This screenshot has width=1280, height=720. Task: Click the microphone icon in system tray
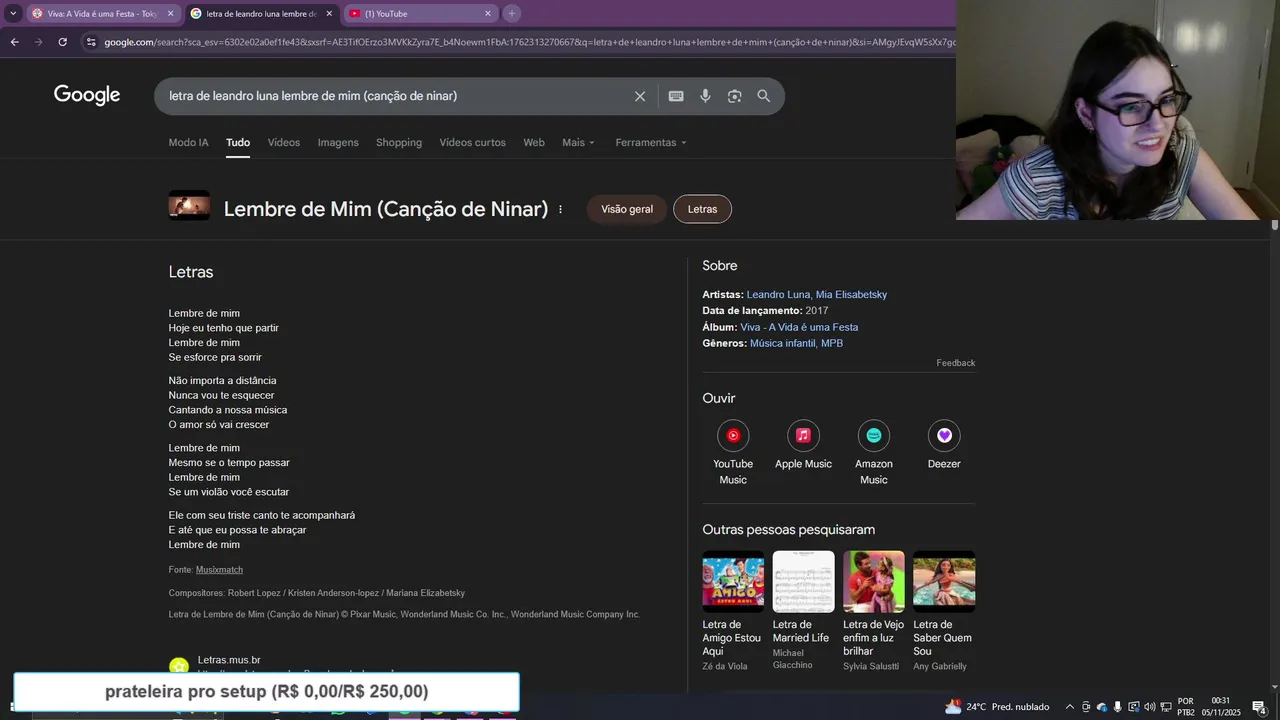[x=1117, y=707]
